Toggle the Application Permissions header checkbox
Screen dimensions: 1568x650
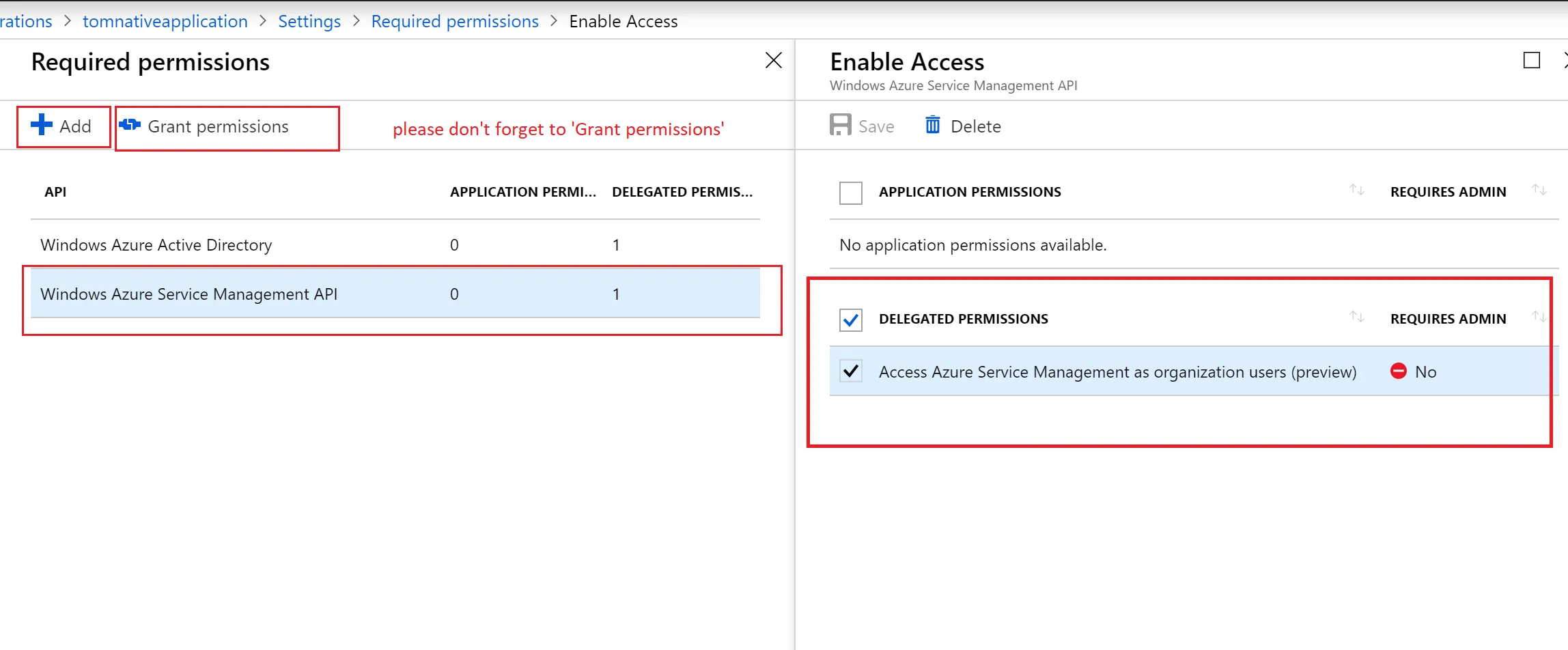(x=851, y=193)
